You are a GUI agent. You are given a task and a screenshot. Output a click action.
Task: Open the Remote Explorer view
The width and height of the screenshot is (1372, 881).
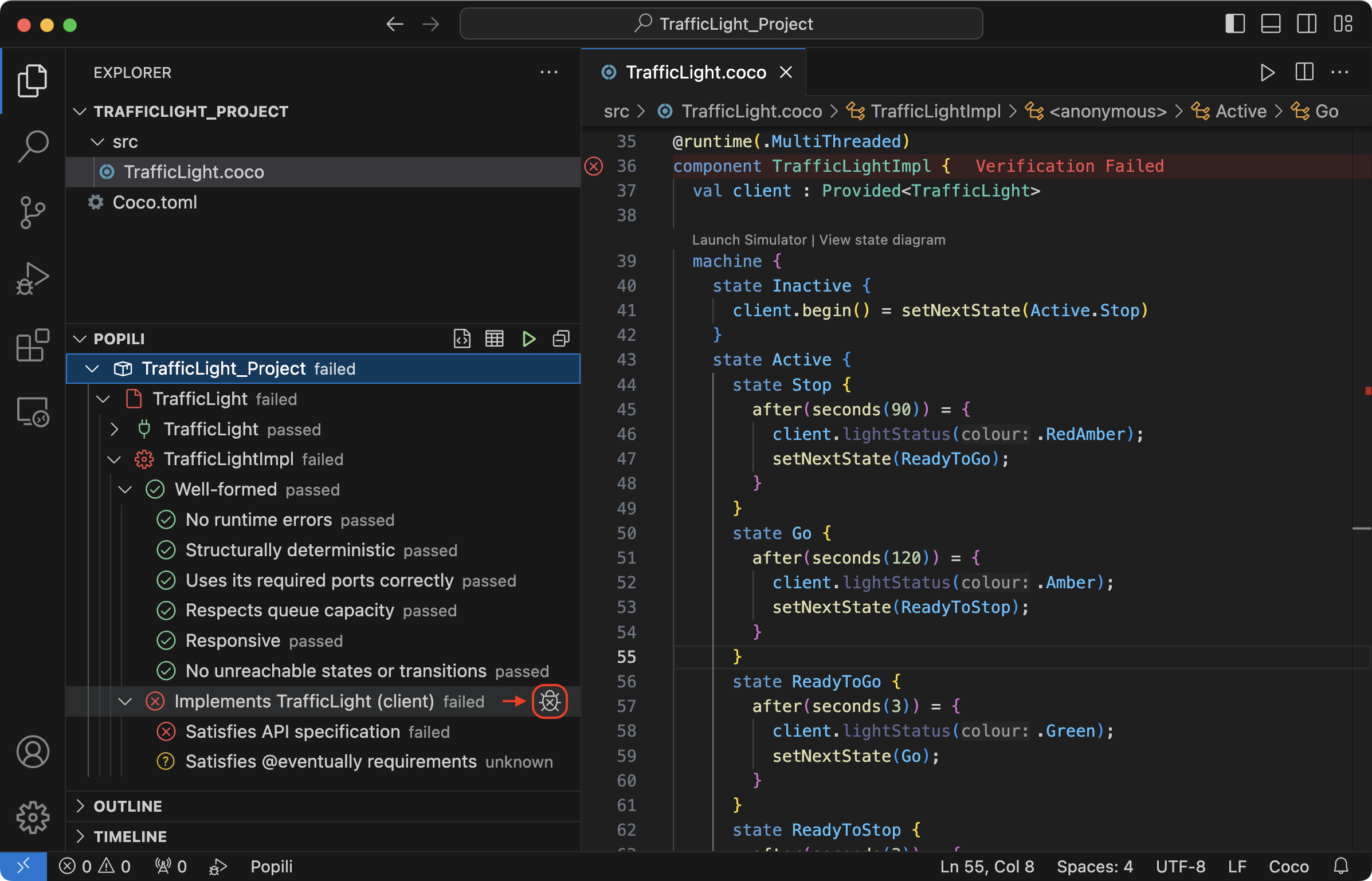33,411
